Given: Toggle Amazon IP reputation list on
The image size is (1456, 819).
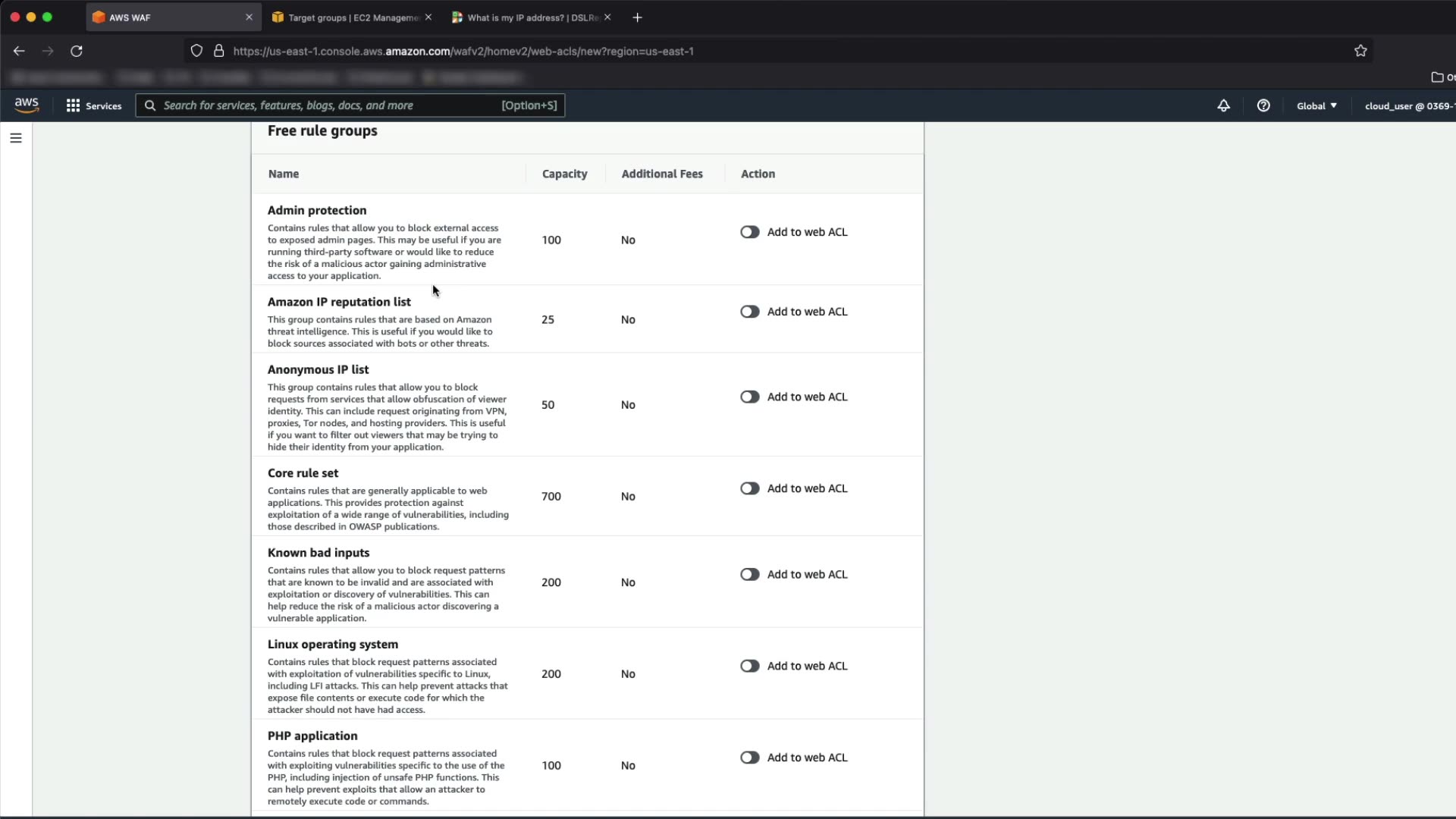Looking at the screenshot, I should click(750, 312).
